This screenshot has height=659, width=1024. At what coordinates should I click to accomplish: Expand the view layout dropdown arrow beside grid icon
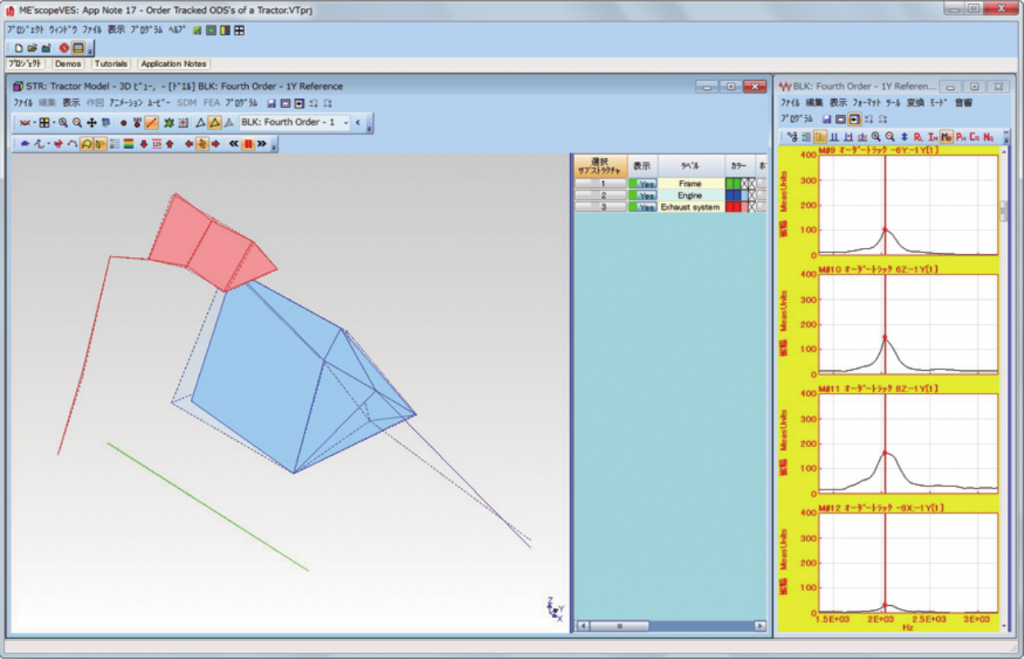54,123
